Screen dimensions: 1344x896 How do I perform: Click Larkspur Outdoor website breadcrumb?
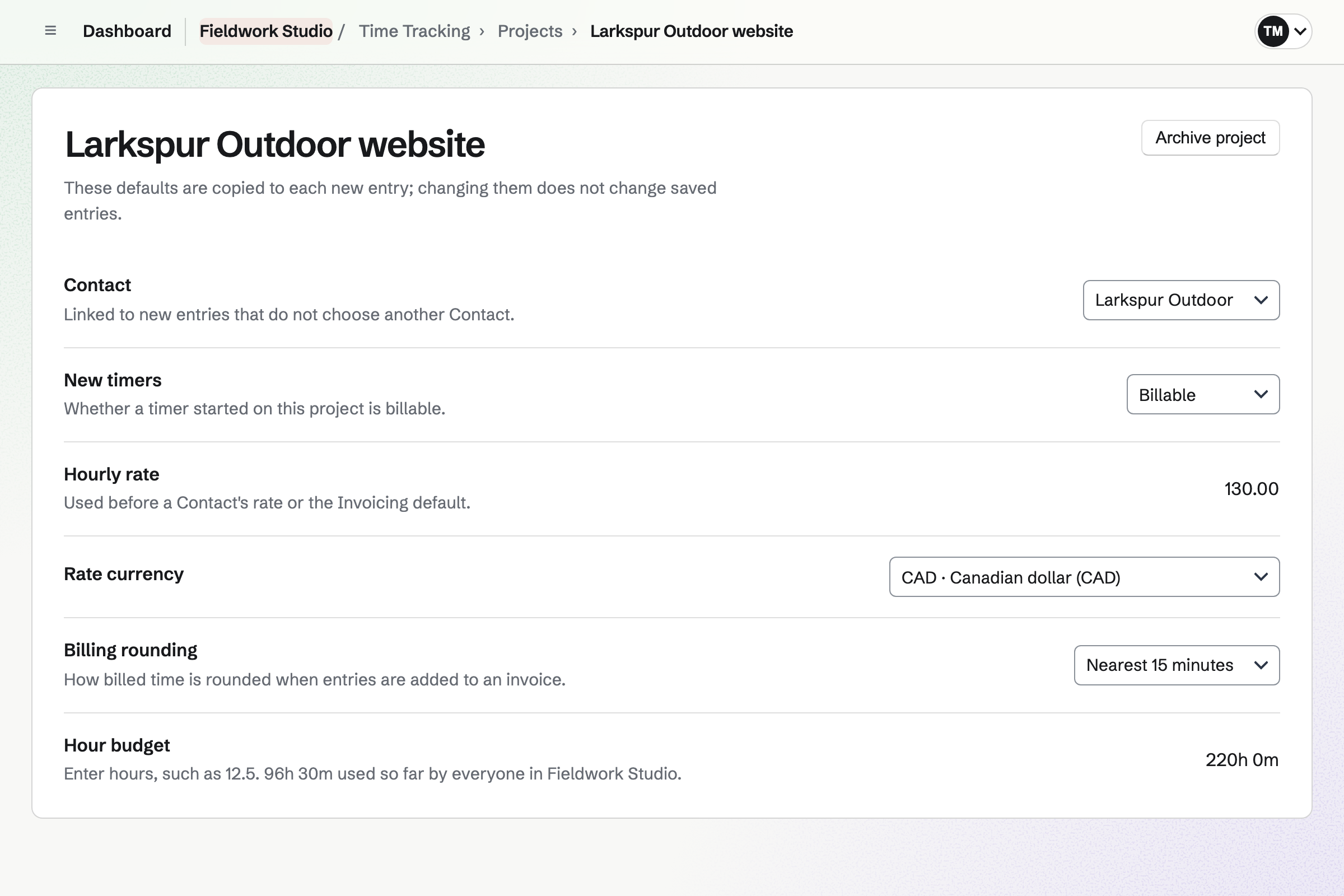692,31
